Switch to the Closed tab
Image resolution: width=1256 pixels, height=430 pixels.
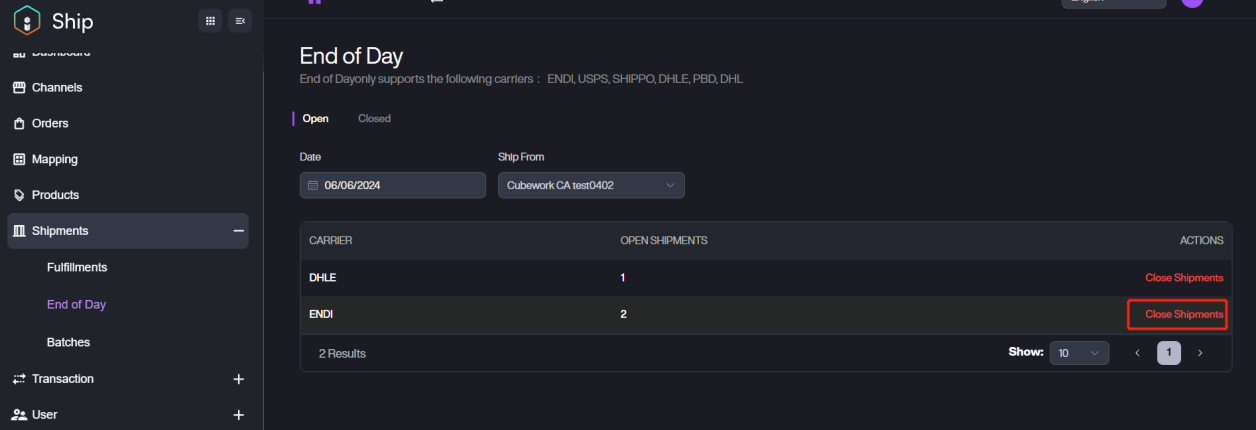pos(374,119)
